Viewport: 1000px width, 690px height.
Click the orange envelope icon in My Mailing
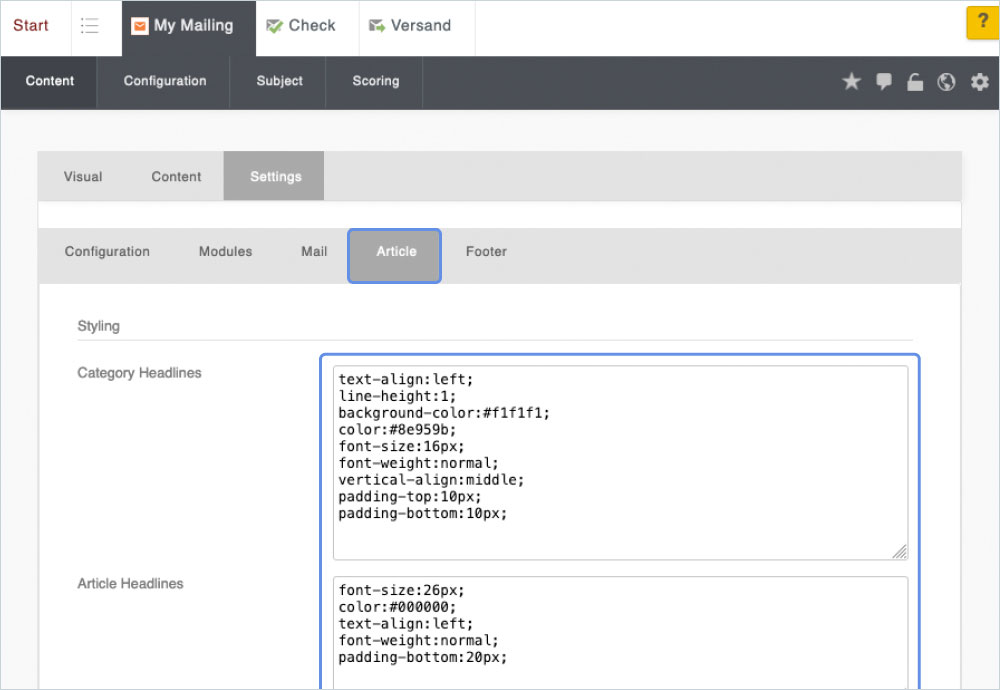click(139, 26)
